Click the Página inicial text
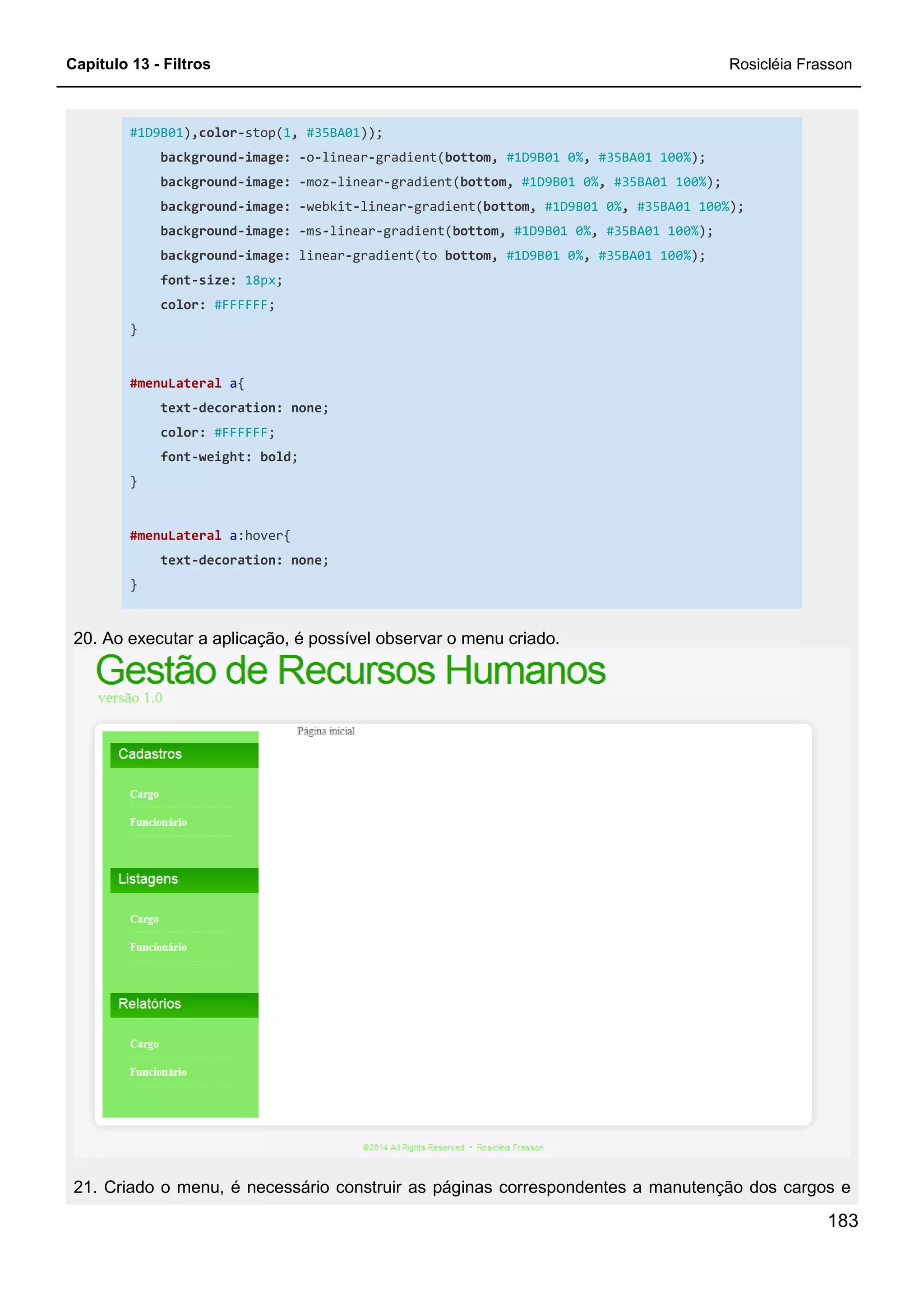This screenshot has height=1308, width=924. [326, 731]
